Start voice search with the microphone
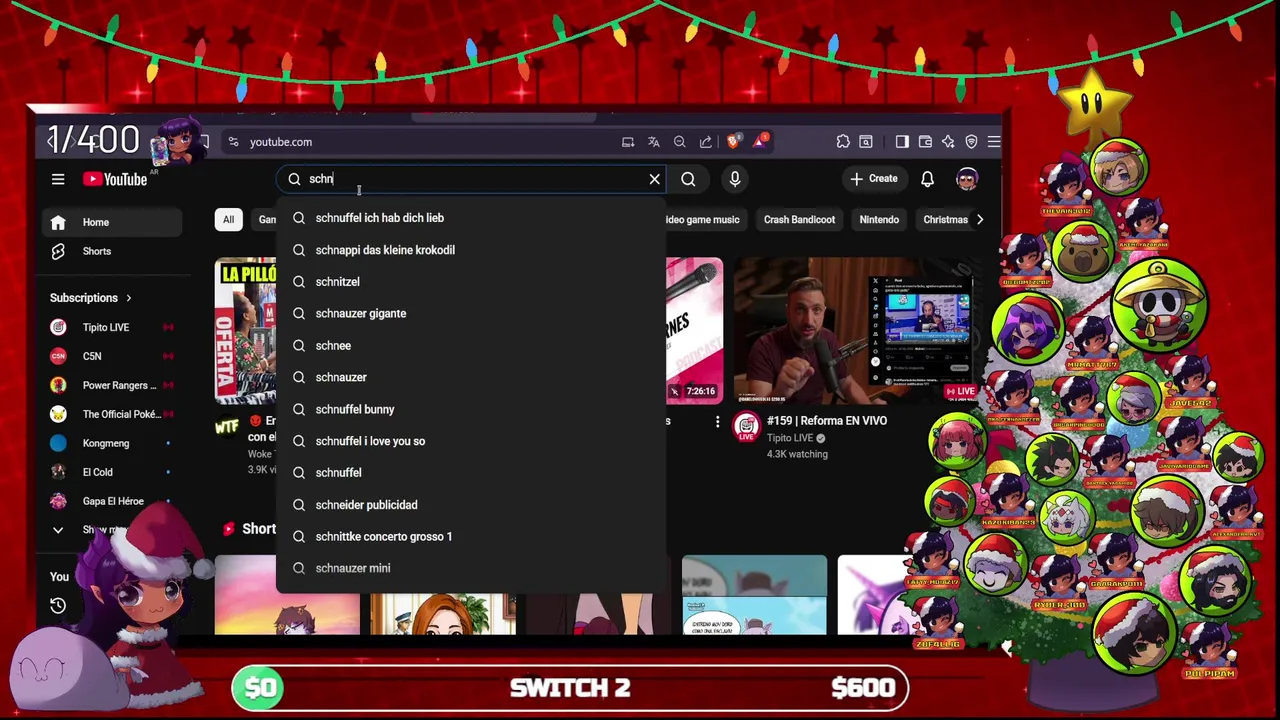The height and width of the screenshot is (720, 1280). tap(735, 179)
